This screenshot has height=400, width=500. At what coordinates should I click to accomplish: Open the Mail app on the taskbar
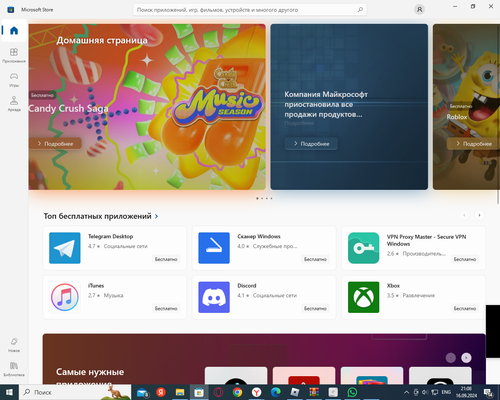click(142, 392)
